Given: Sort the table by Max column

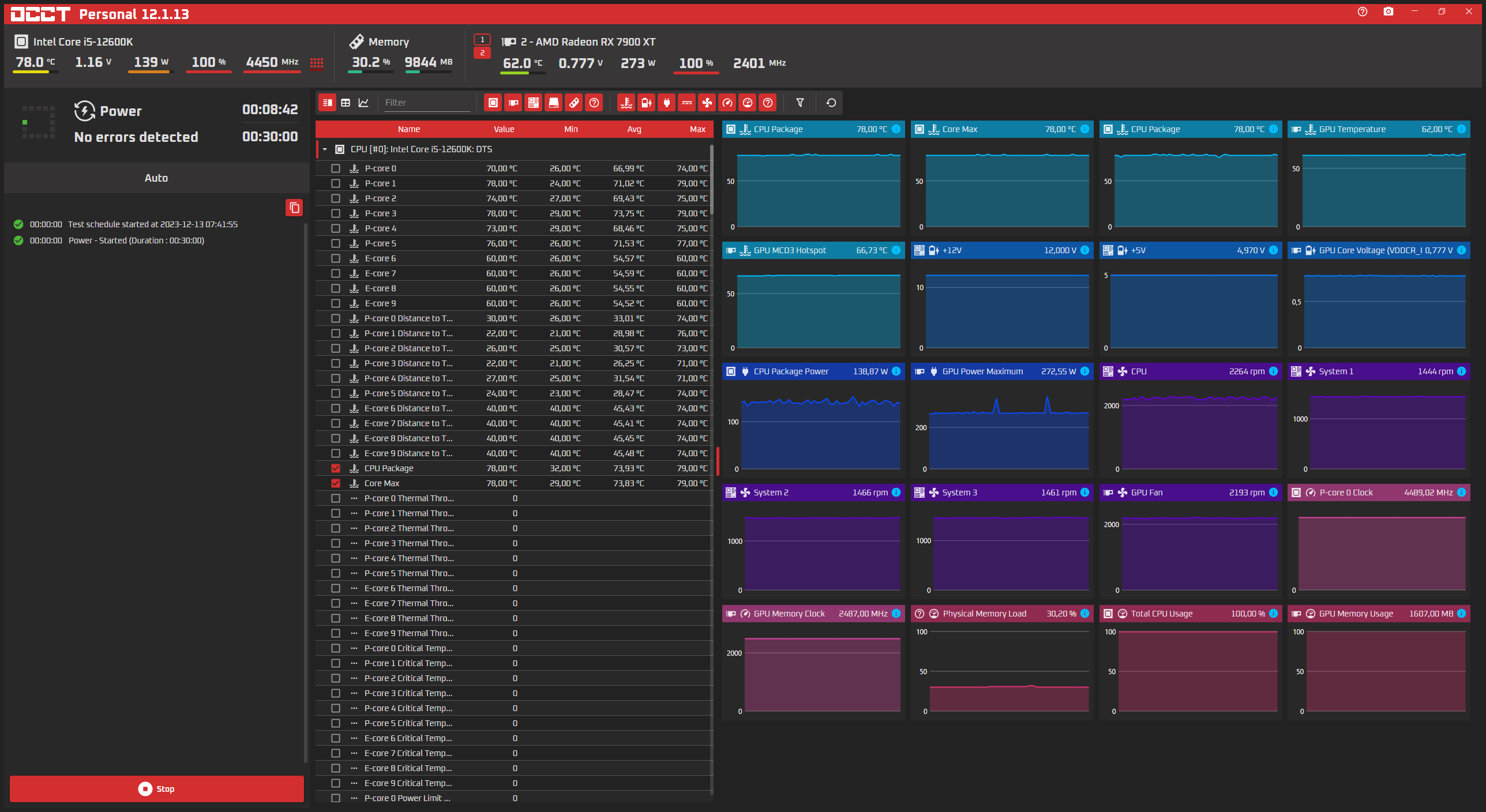Looking at the screenshot, I should (698, 129).
